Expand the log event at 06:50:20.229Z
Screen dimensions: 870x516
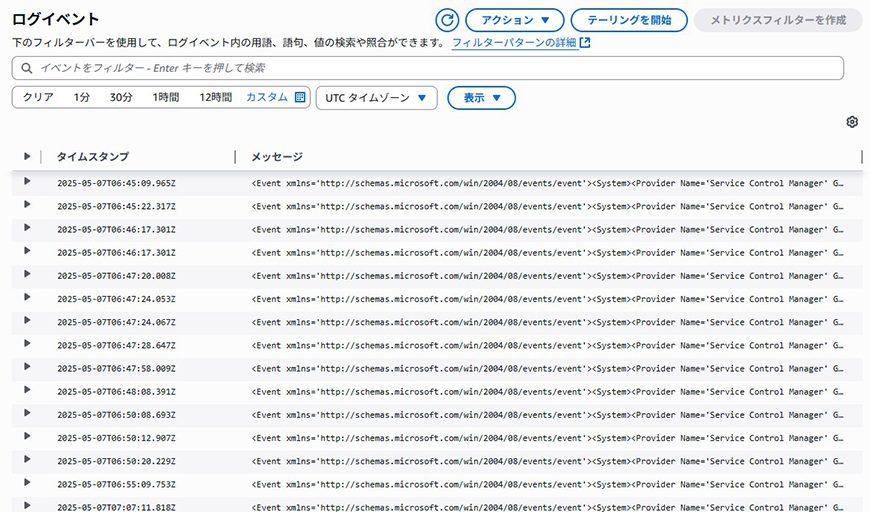coord(27,459)
